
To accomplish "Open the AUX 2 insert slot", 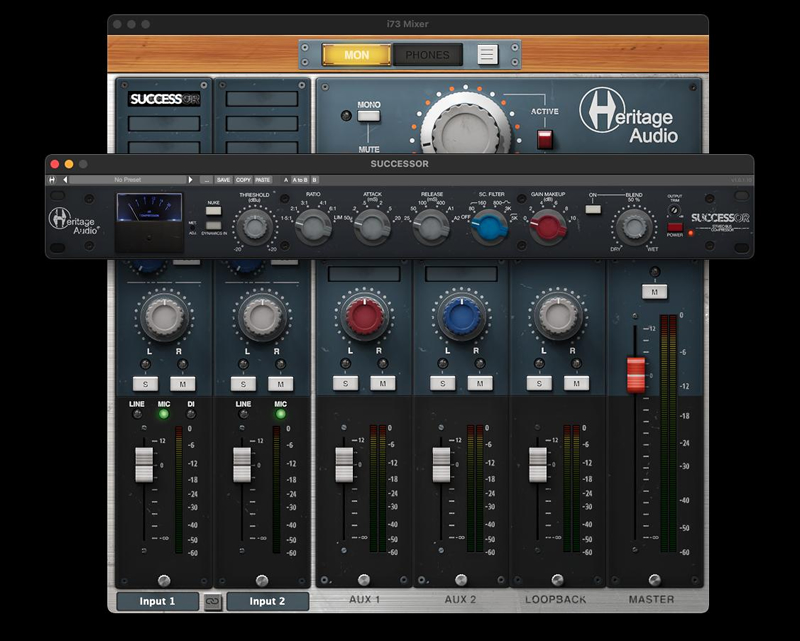I will [x=461, y=274].
